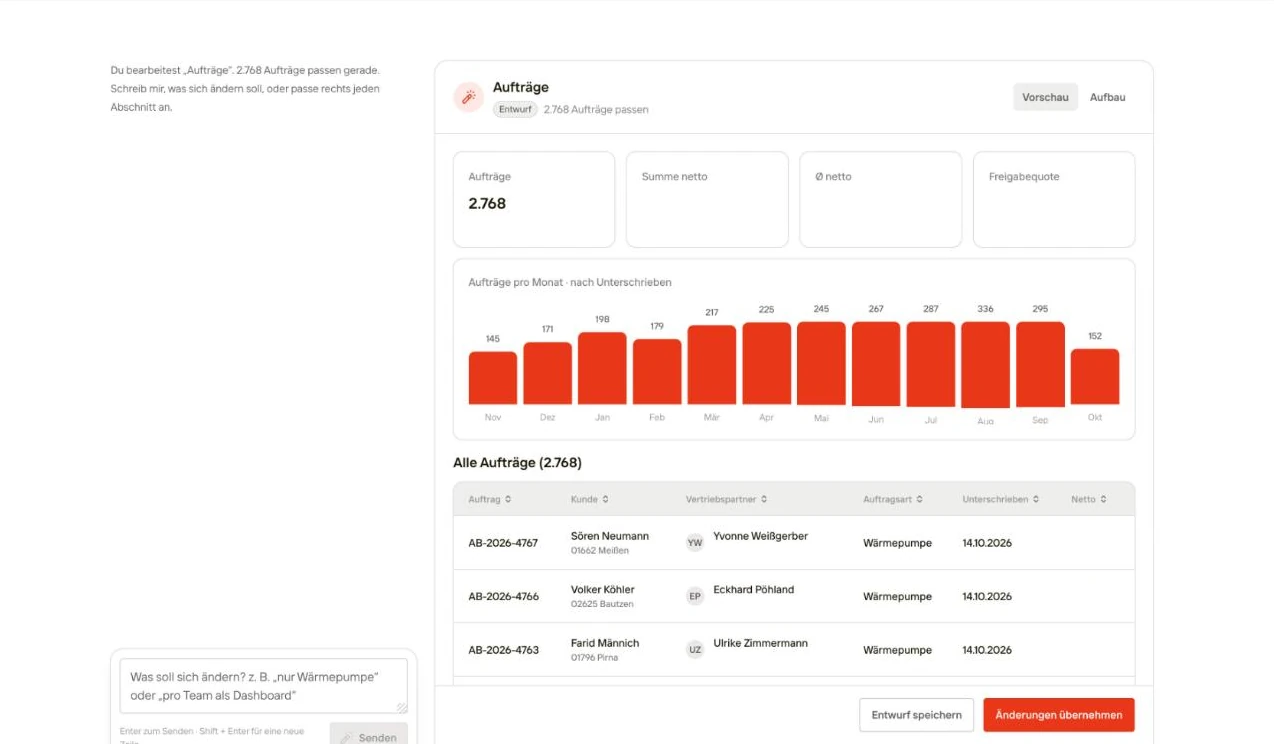Viewport: 1274px width, 744px height.
Task: Sort by the Auftrag column header
Action: (490, 499)
